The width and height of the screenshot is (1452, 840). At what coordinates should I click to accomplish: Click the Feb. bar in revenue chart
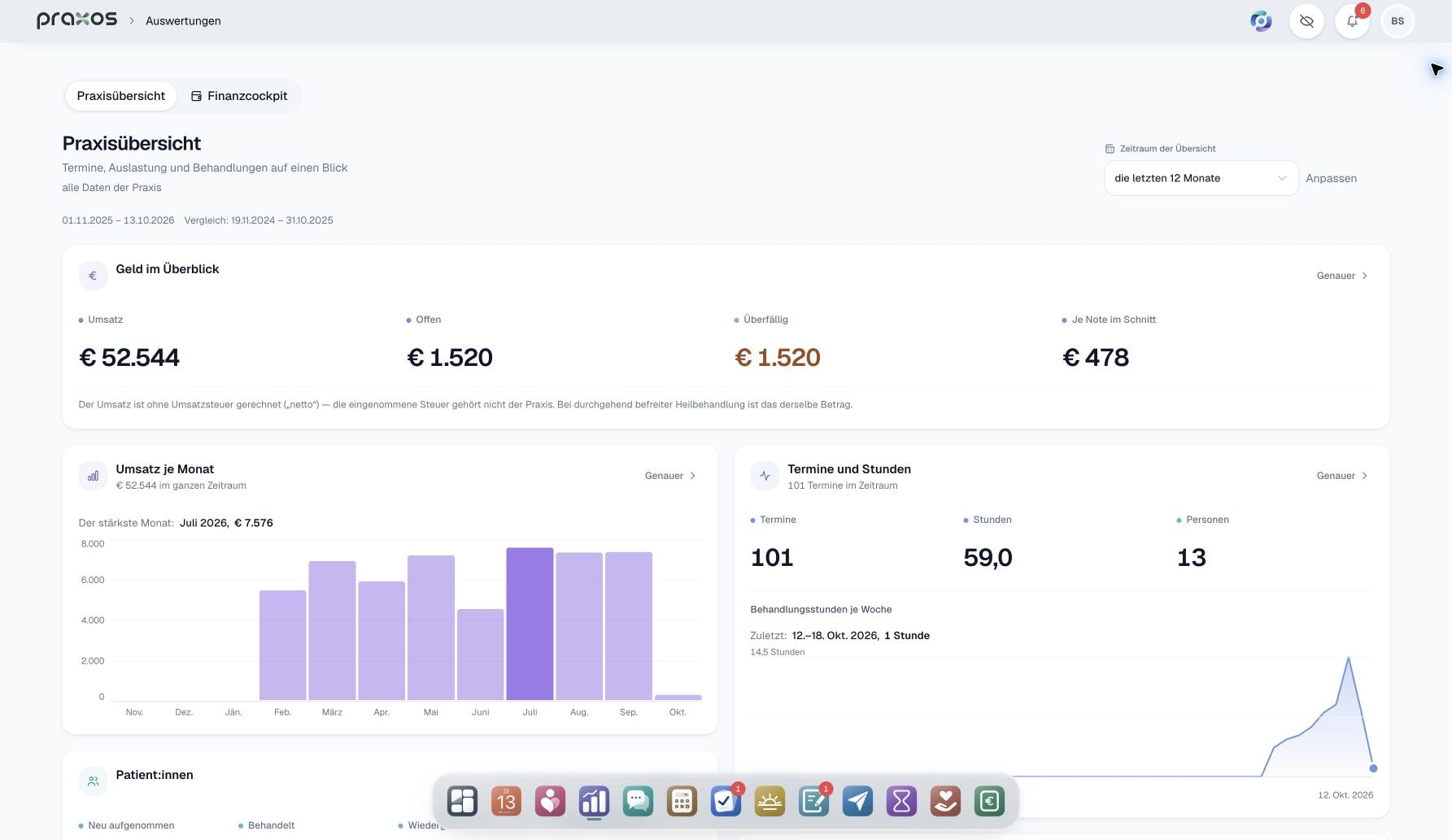pos(282,645)
